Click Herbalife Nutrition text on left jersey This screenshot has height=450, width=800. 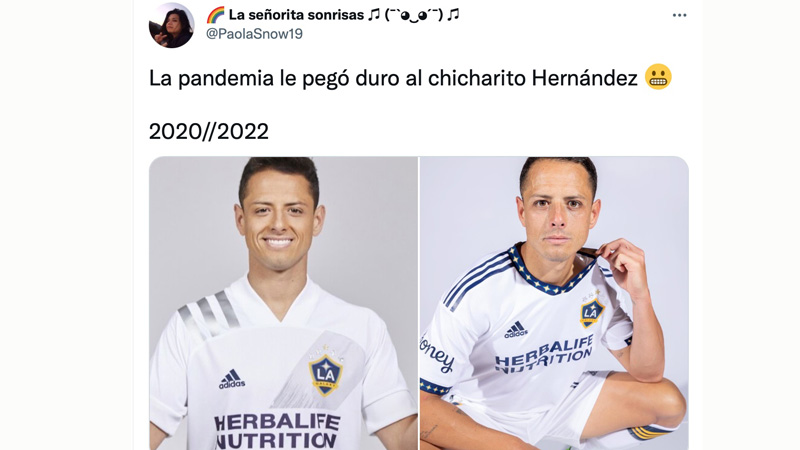277,431
